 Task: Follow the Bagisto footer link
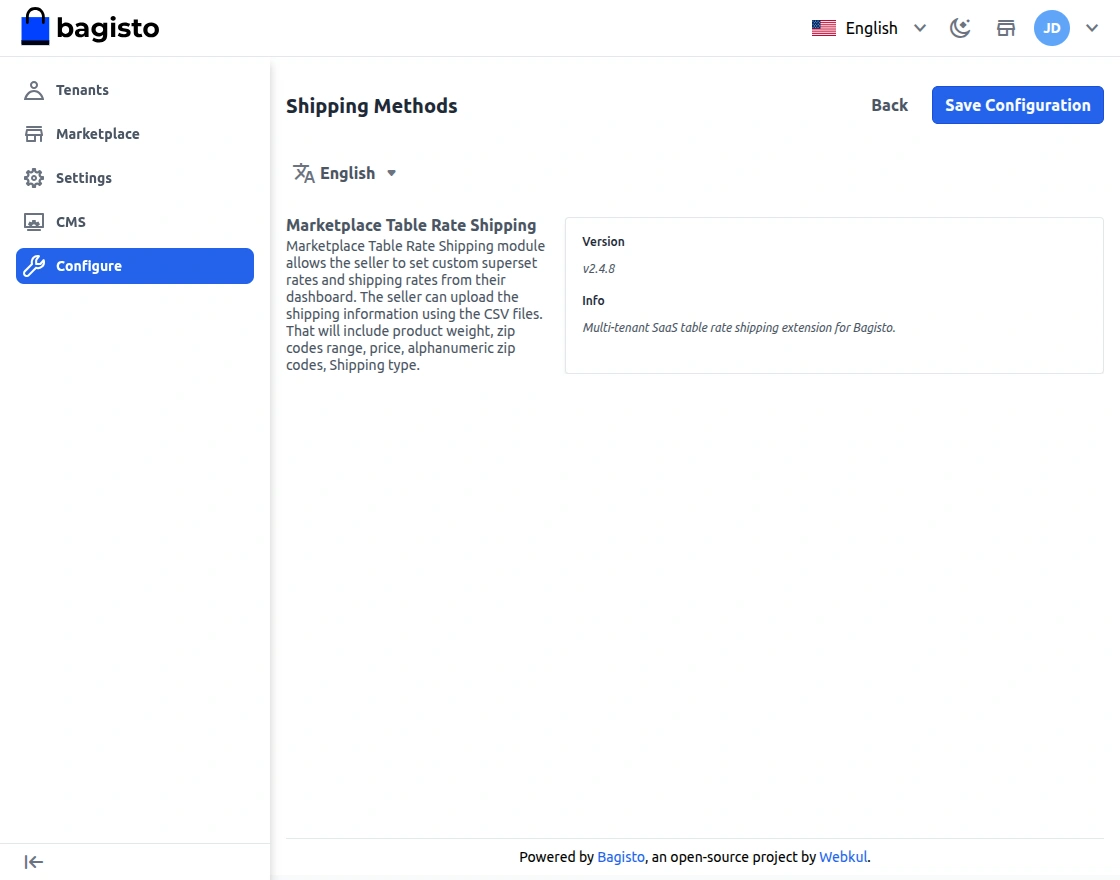pyautogui.click(x=621, y=856)
